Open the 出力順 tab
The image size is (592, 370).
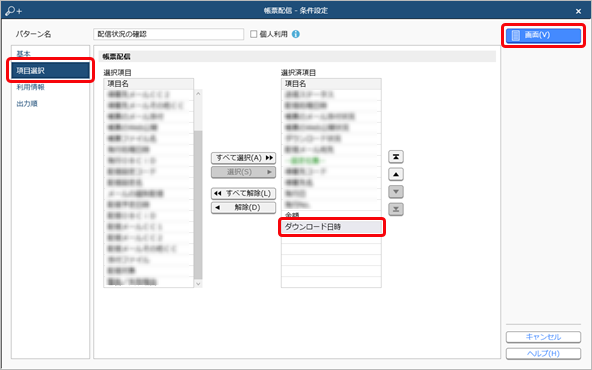[x=27, y=104]
